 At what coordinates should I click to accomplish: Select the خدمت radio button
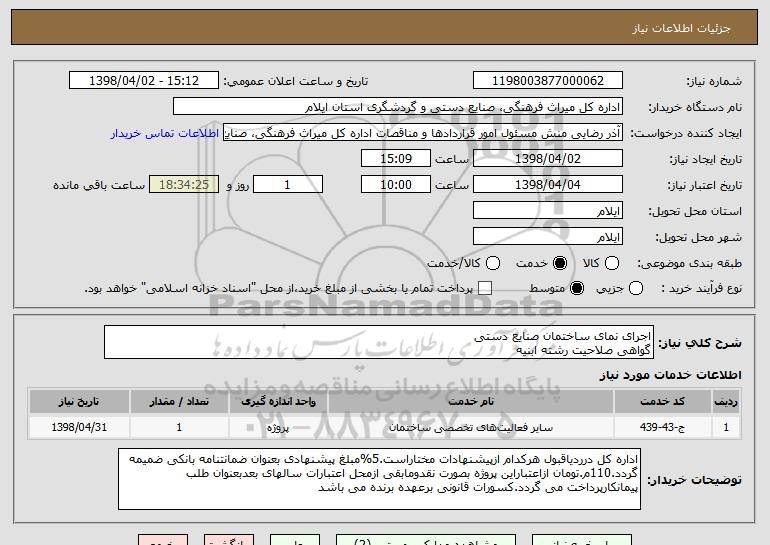point(560,263)
